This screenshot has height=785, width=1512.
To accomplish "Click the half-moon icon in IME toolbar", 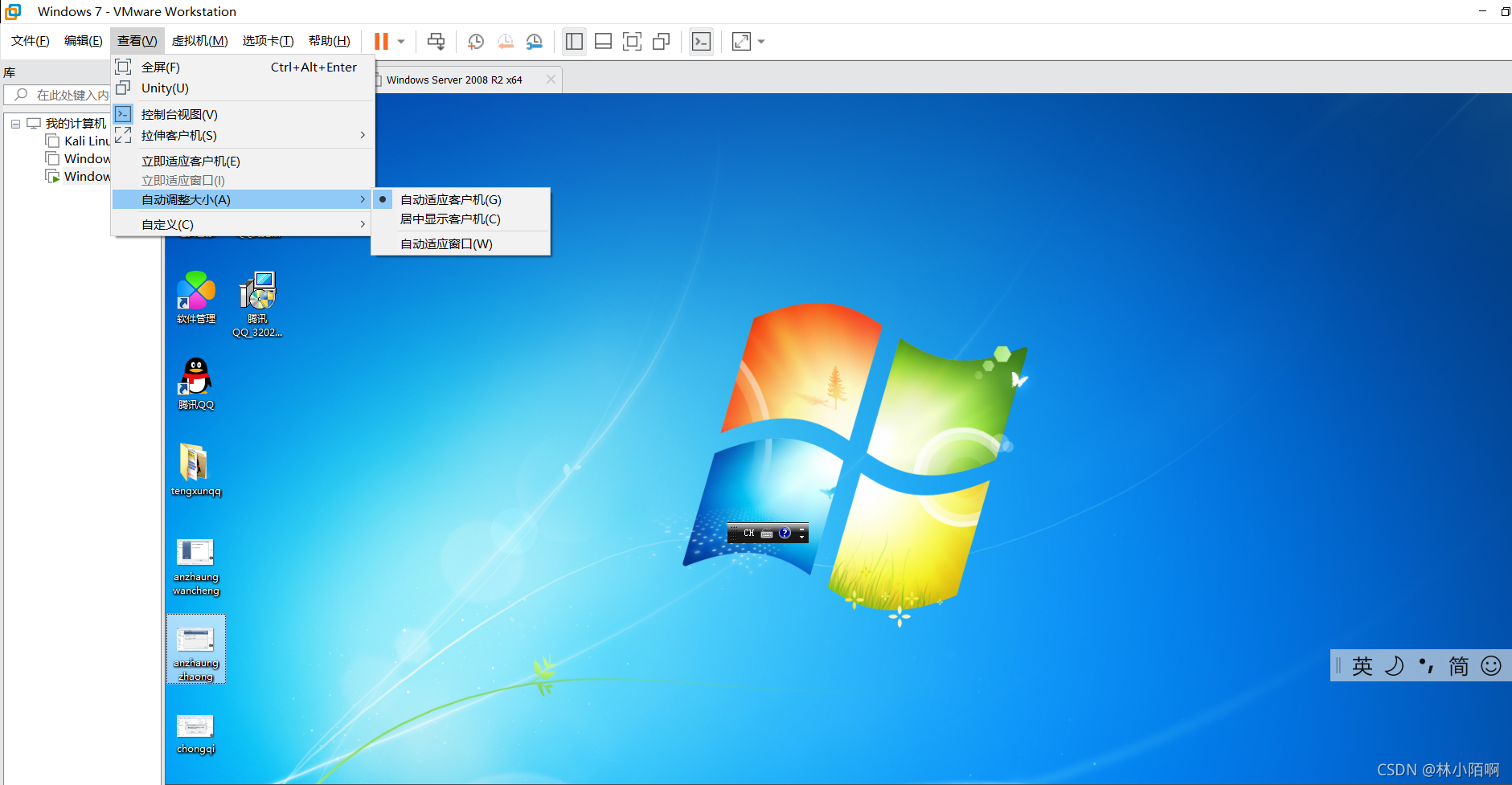I will [x=1395, y=666].
